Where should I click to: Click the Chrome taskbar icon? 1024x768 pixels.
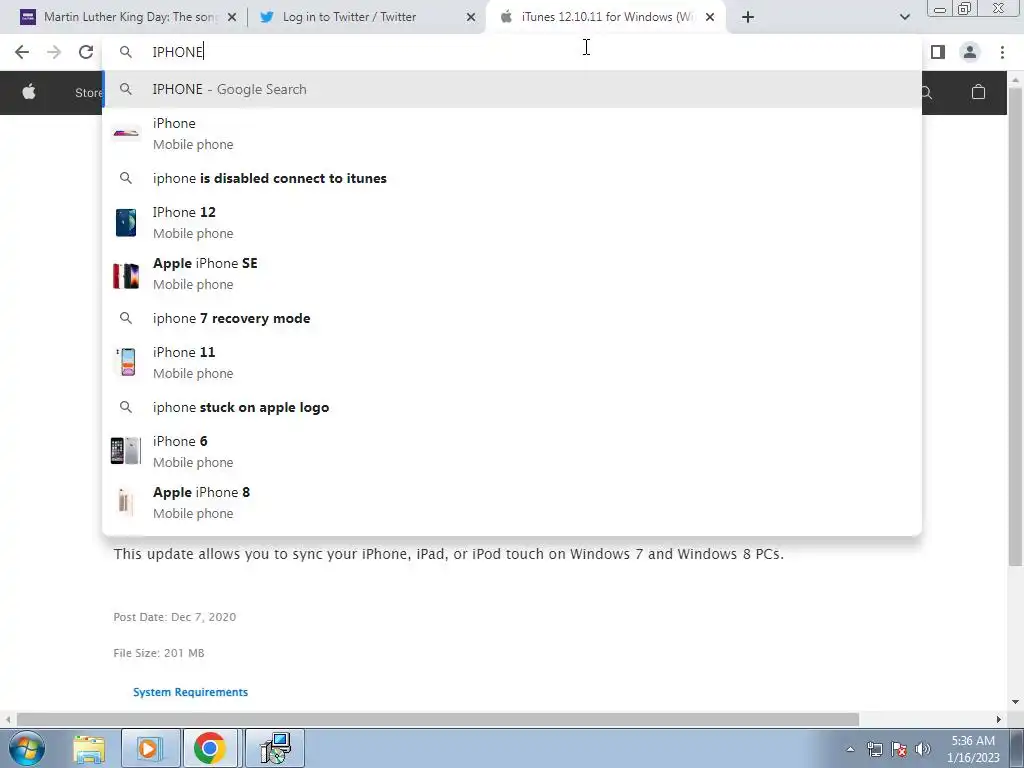[x=210, y=748]
